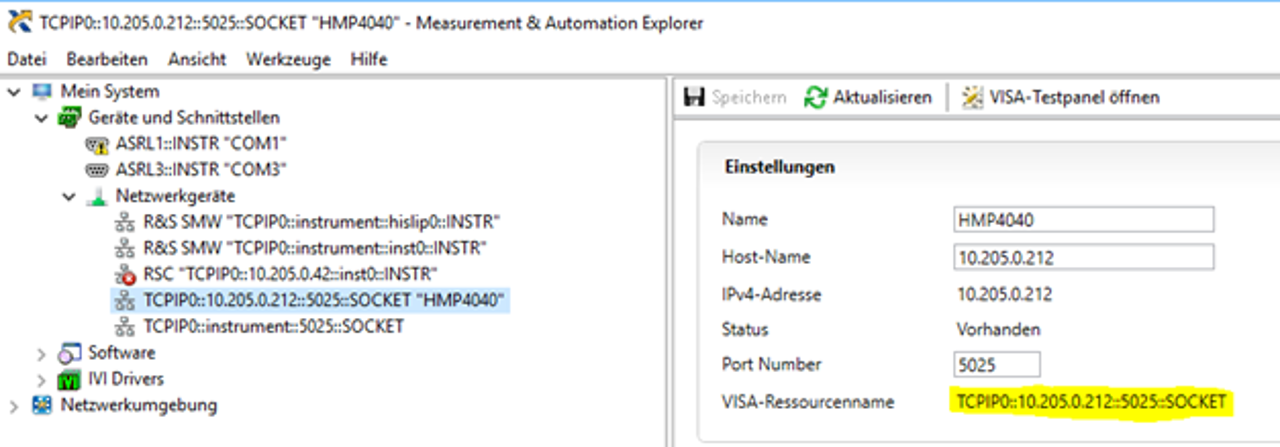Image resolution: width=1280 pixels, height=447 pixels.
Task: Click the instrument 5025 SOCKET icon
Action: (125, 326)
